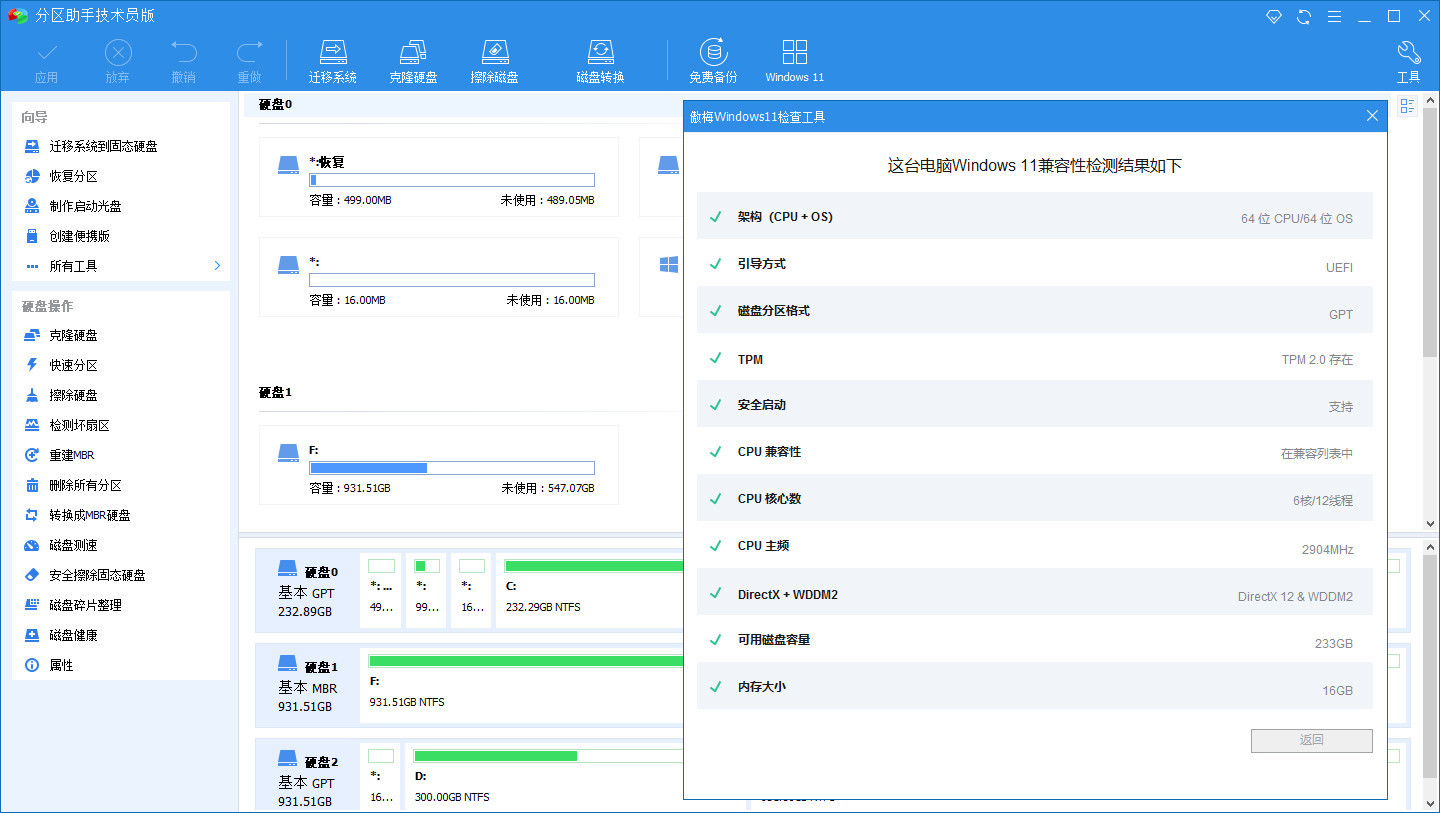This screenshot has height=813, width=1440.
Task: Open the Disk Convert (磁盘转换) tool
Action: [x=601, y=58]
